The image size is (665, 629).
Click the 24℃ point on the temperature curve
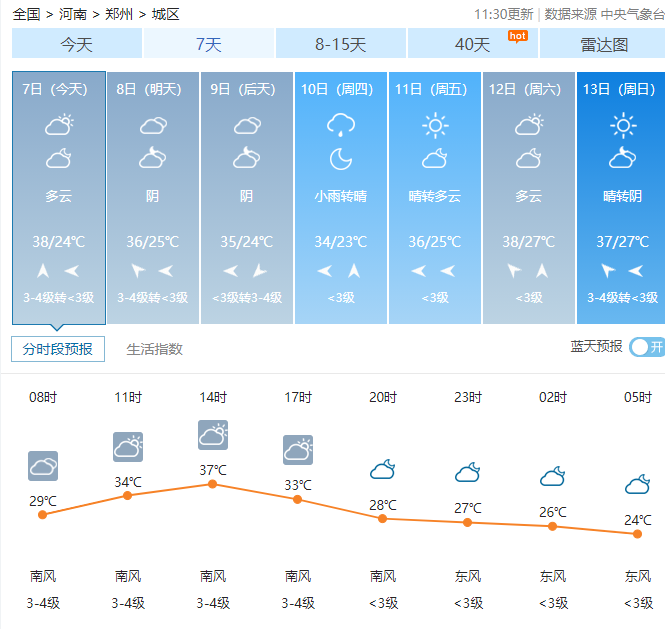pos(637,534)
